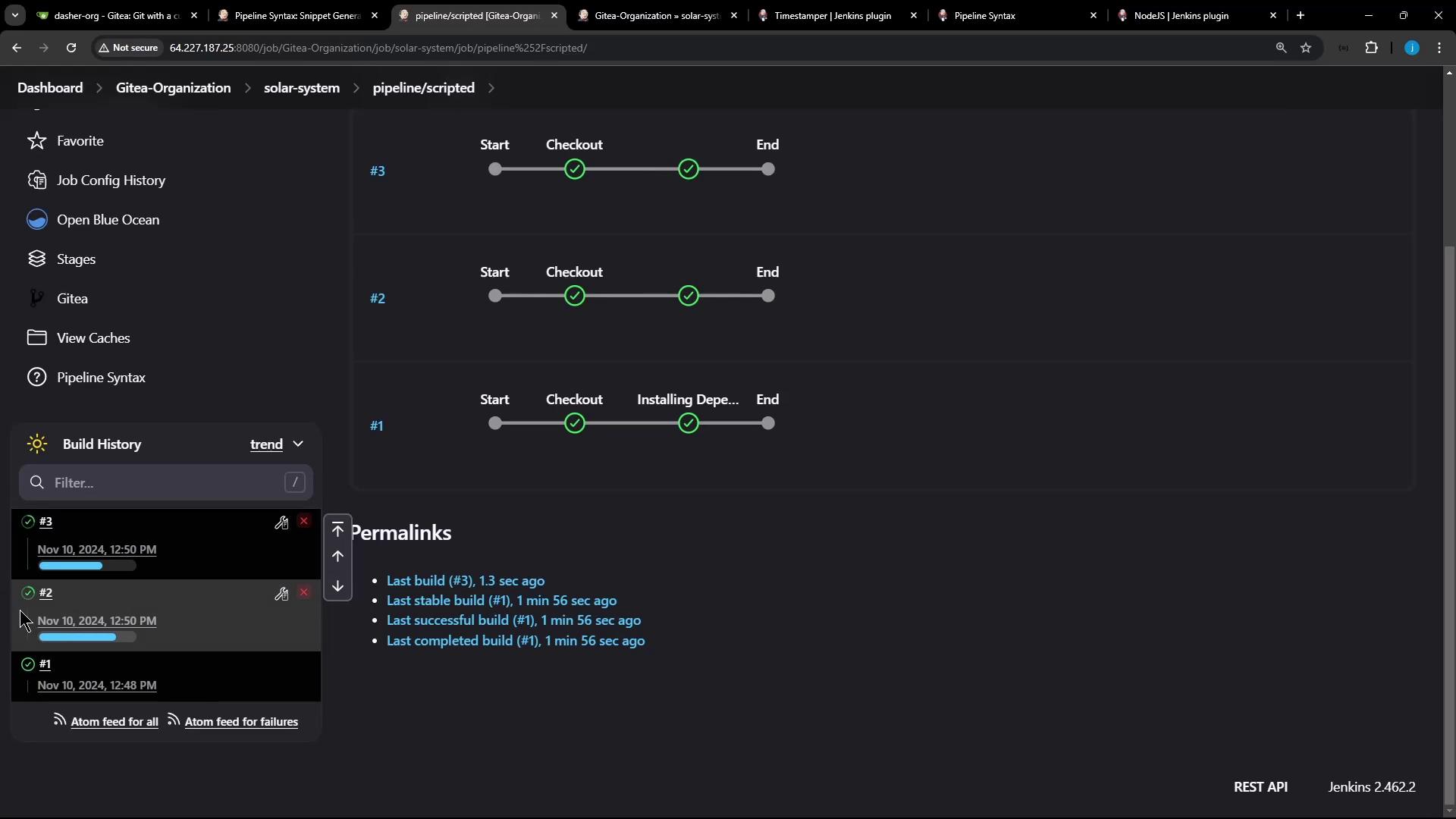Click the Favorite star icon
The image size is (1456, 819).
click(x=36, y=141)
